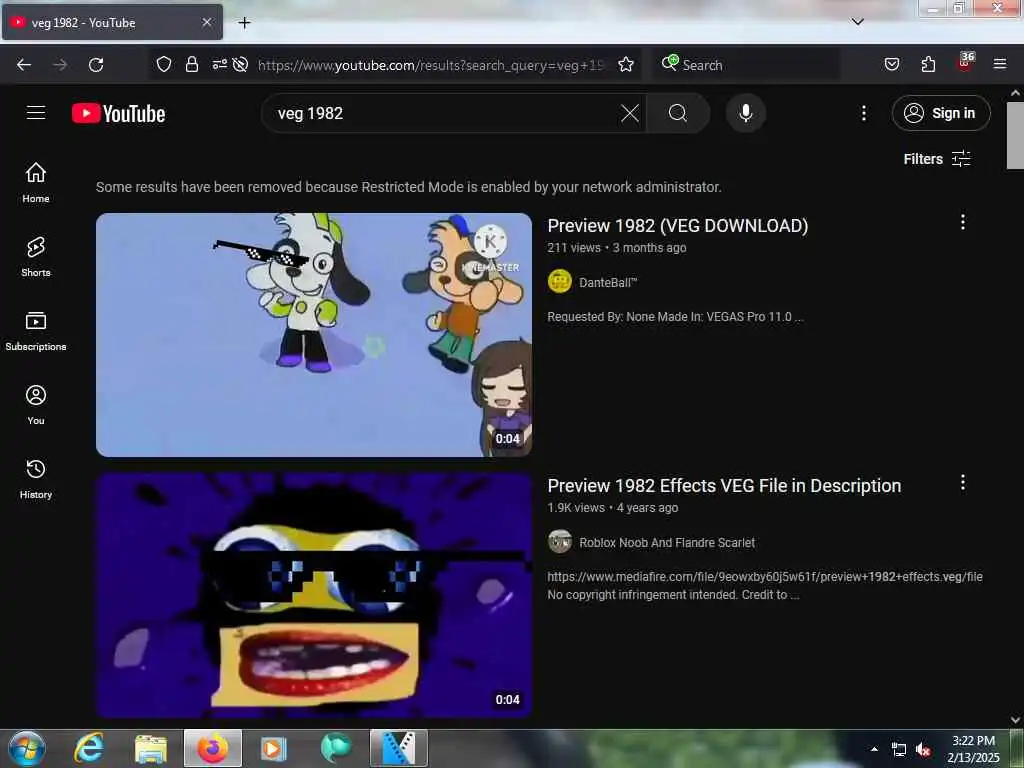Show hidden system tray icons
1024x768 pixels.
pyautogui.click(x=874, y=749)
